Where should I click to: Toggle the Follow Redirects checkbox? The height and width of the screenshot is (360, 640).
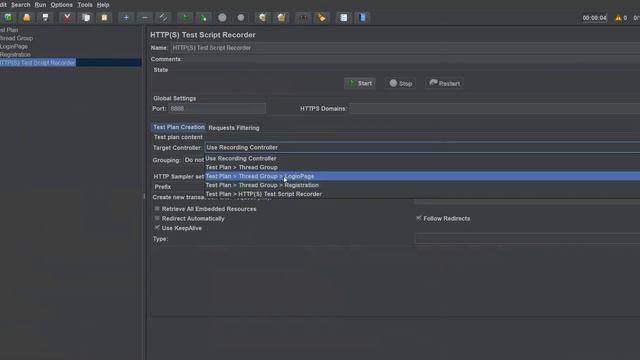419,218
